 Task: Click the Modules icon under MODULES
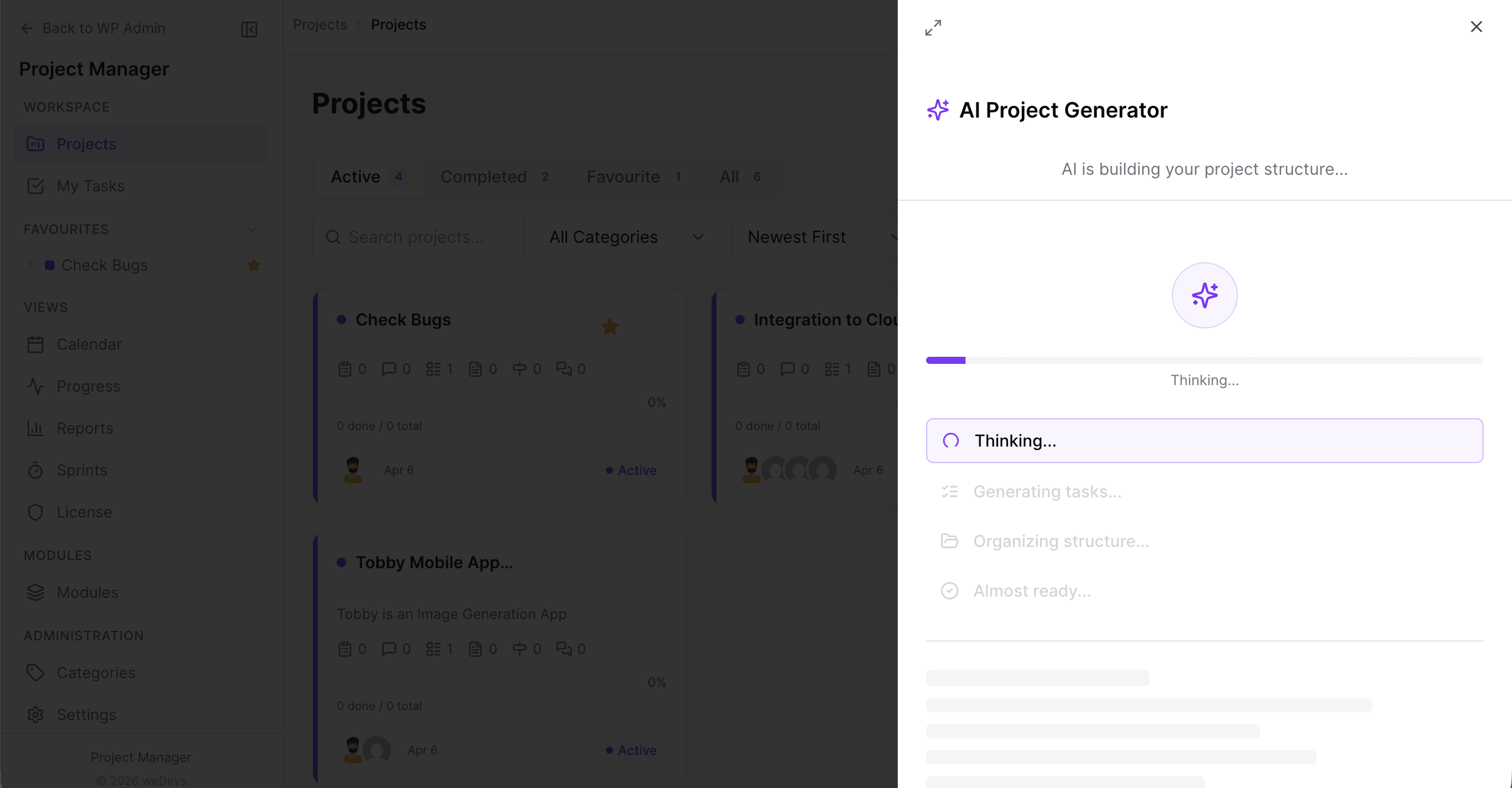pos(35,592)
